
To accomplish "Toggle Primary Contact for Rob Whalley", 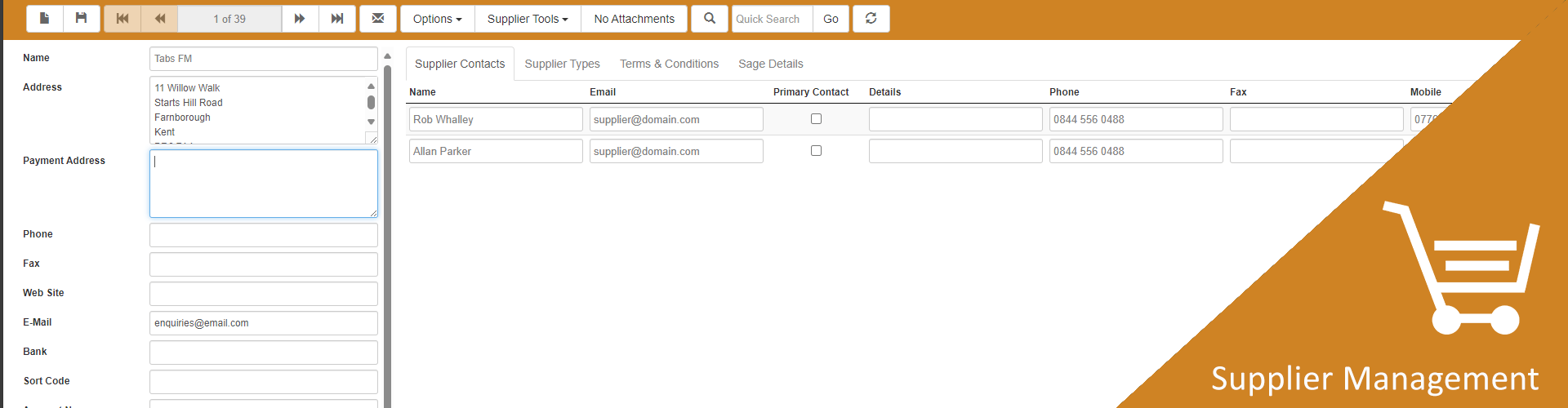I will [x=816, y=119].
